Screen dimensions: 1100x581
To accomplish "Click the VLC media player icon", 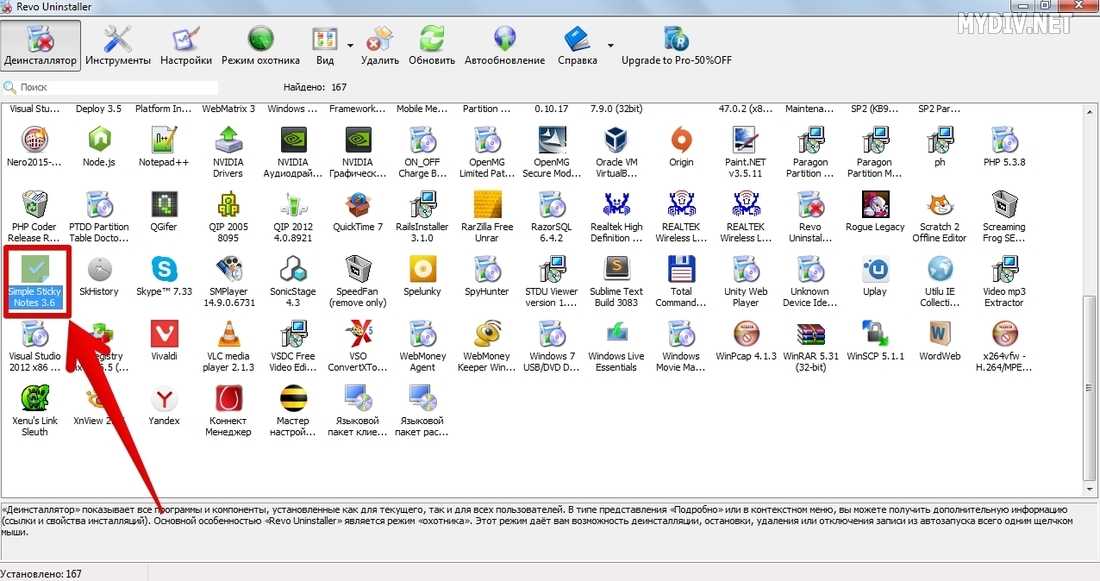I will (x=229, y=334).
